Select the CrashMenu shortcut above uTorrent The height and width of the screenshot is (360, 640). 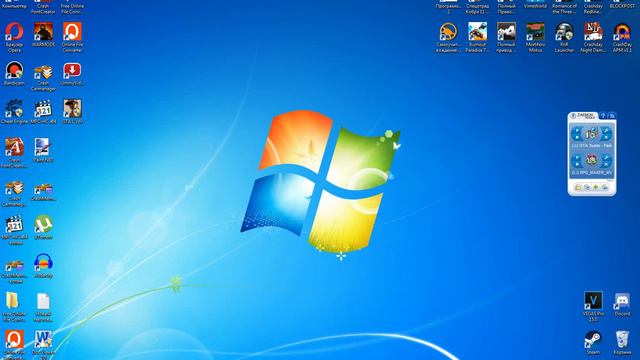click(43, 189)
